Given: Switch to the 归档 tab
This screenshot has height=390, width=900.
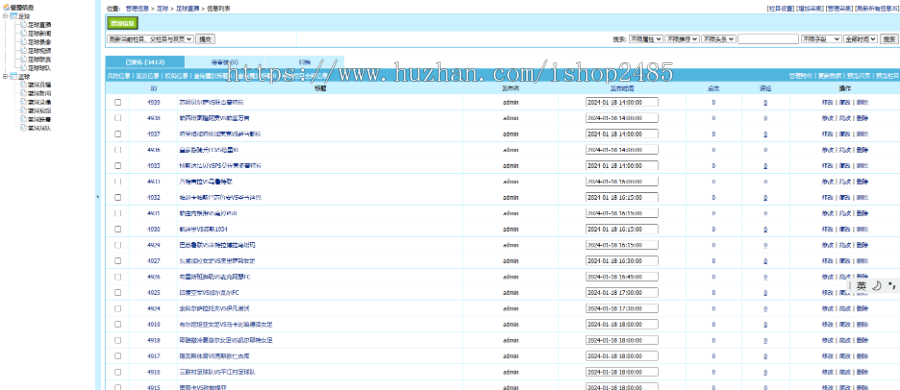Looking at the screenshot, I should tap(305, 61).
